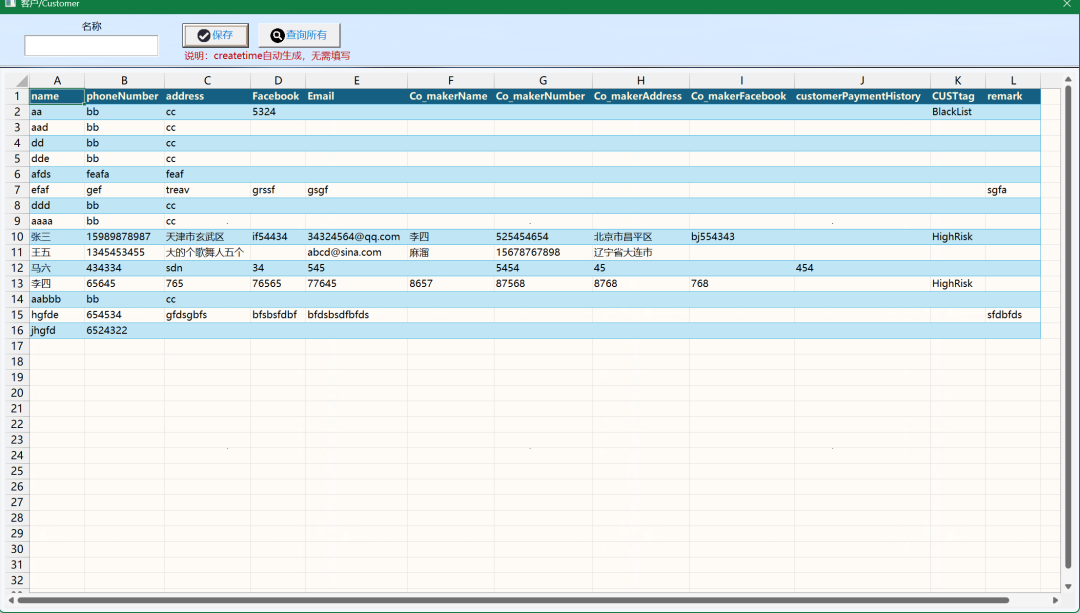Select column L header

click(x=1012, y=81)
